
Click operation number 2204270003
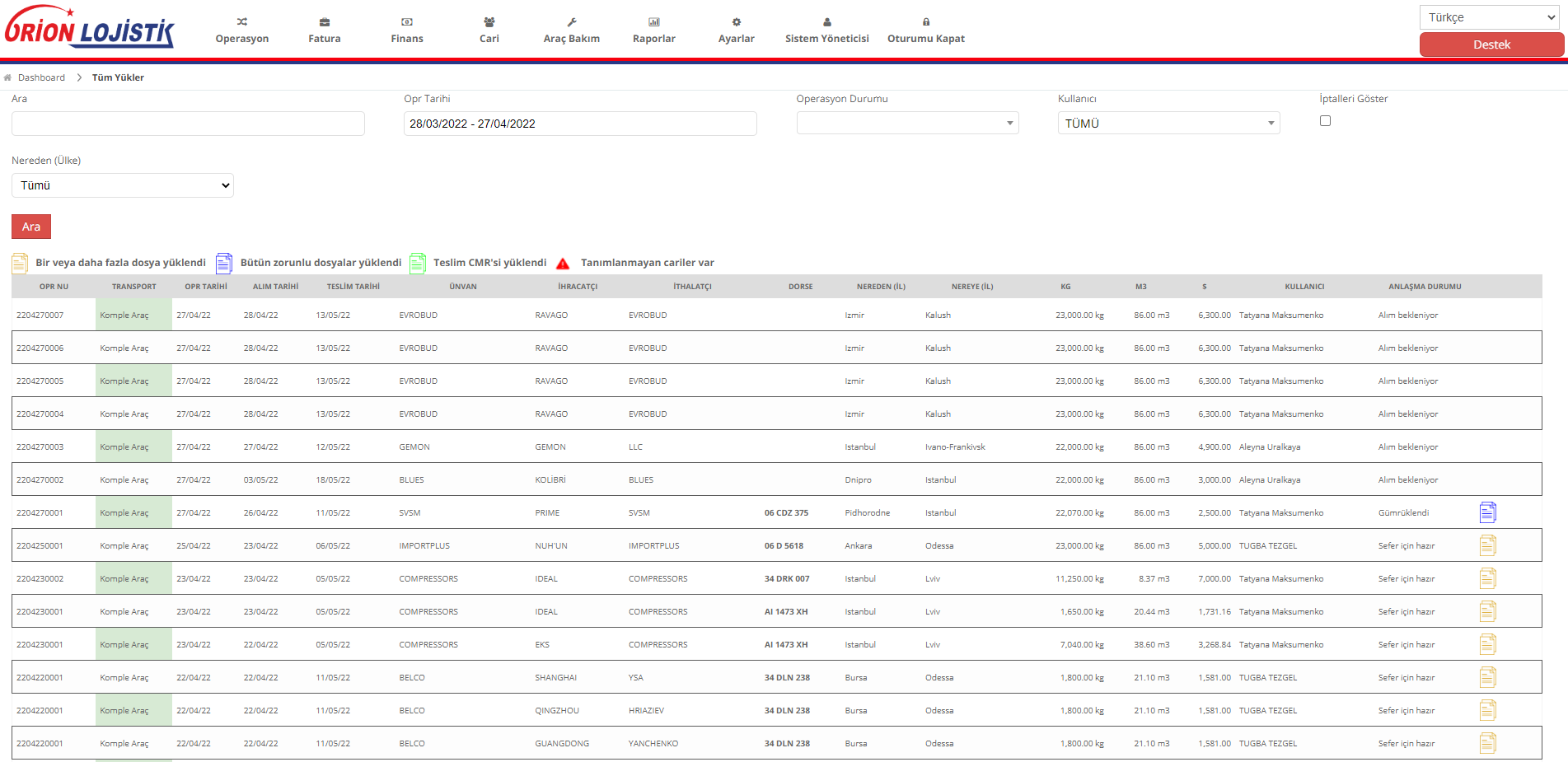tap(40, 447)
